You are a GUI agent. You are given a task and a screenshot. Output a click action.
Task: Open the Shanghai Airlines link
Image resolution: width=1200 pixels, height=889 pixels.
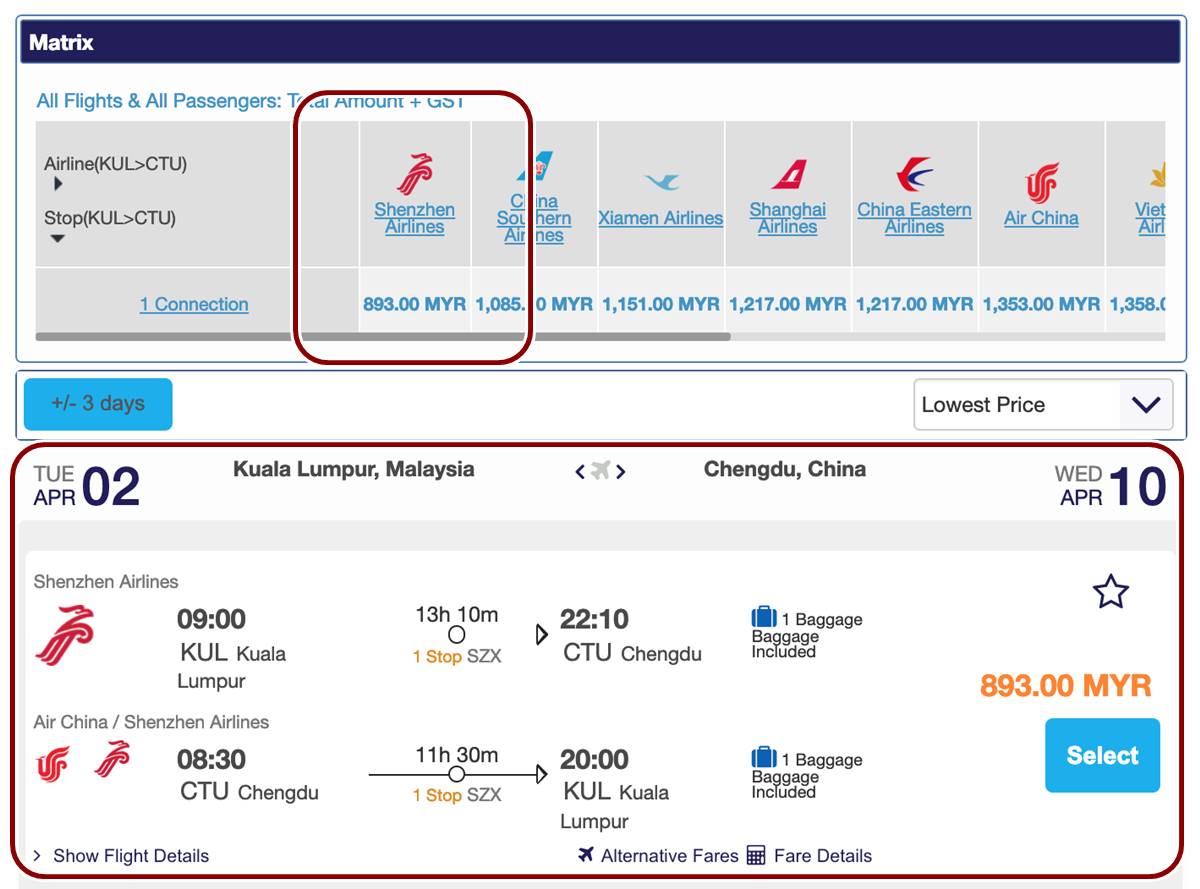[788, 218]
